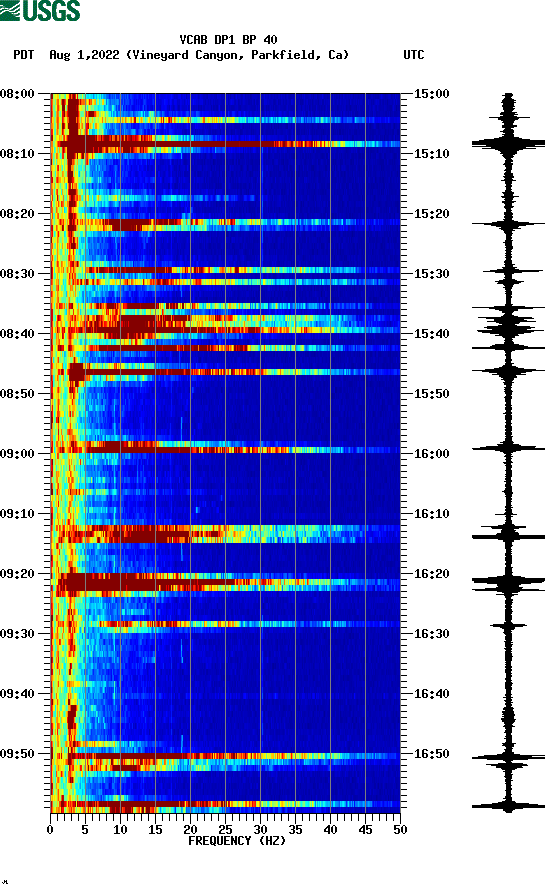Click the 08:10 PDT time label
Screen dimensions: 552x893
(x=17, y=154)
